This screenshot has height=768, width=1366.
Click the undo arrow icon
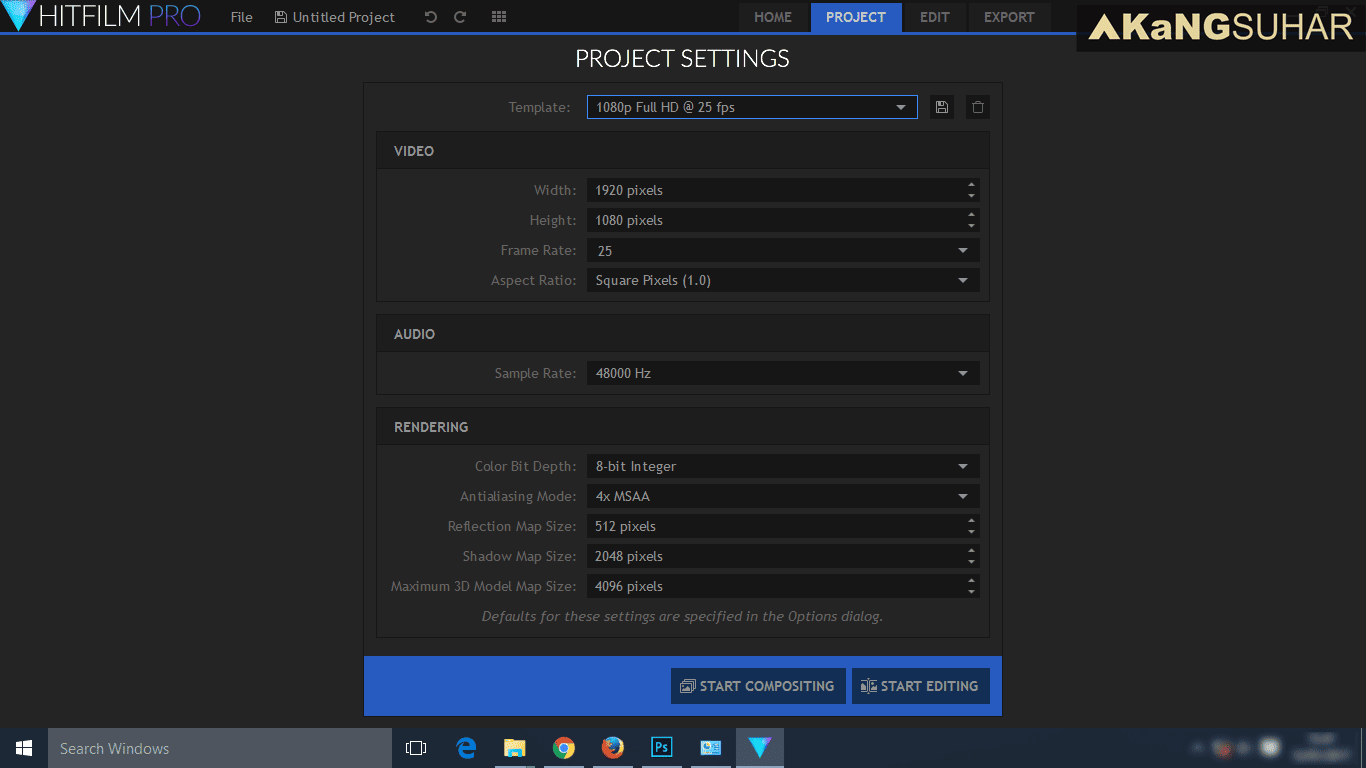431,17
